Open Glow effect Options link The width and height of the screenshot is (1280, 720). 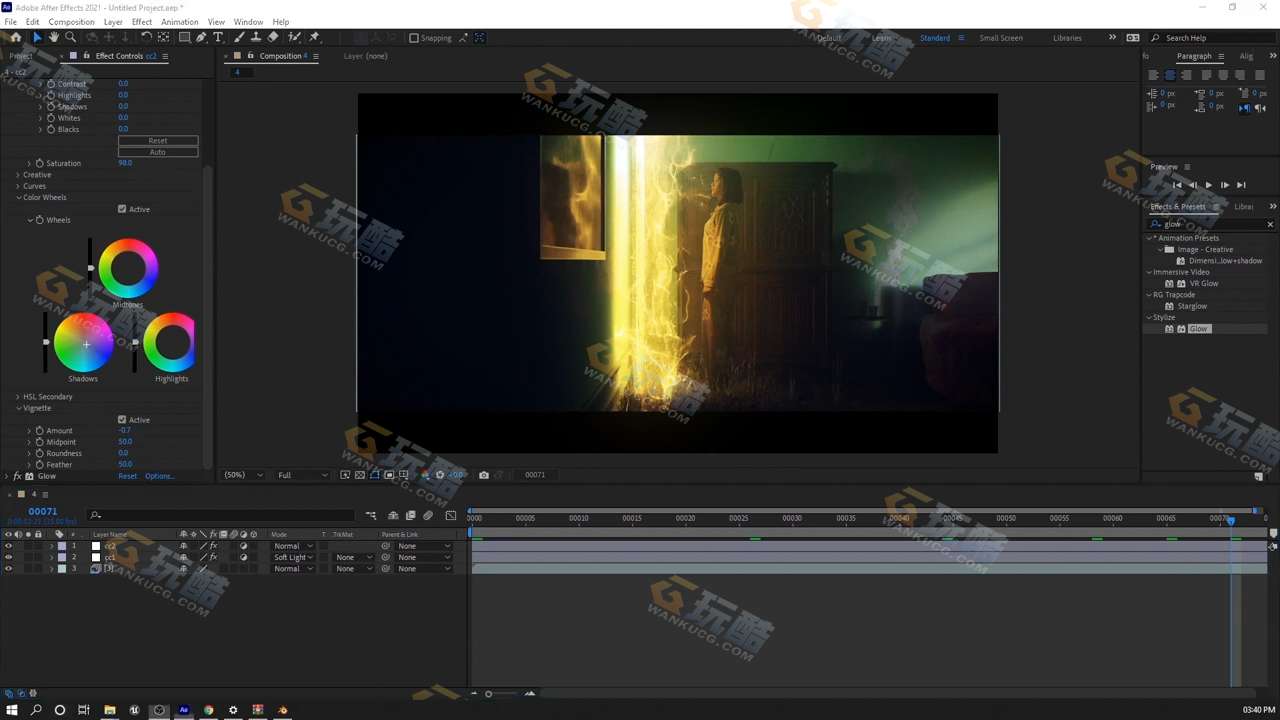click(159, 476)
